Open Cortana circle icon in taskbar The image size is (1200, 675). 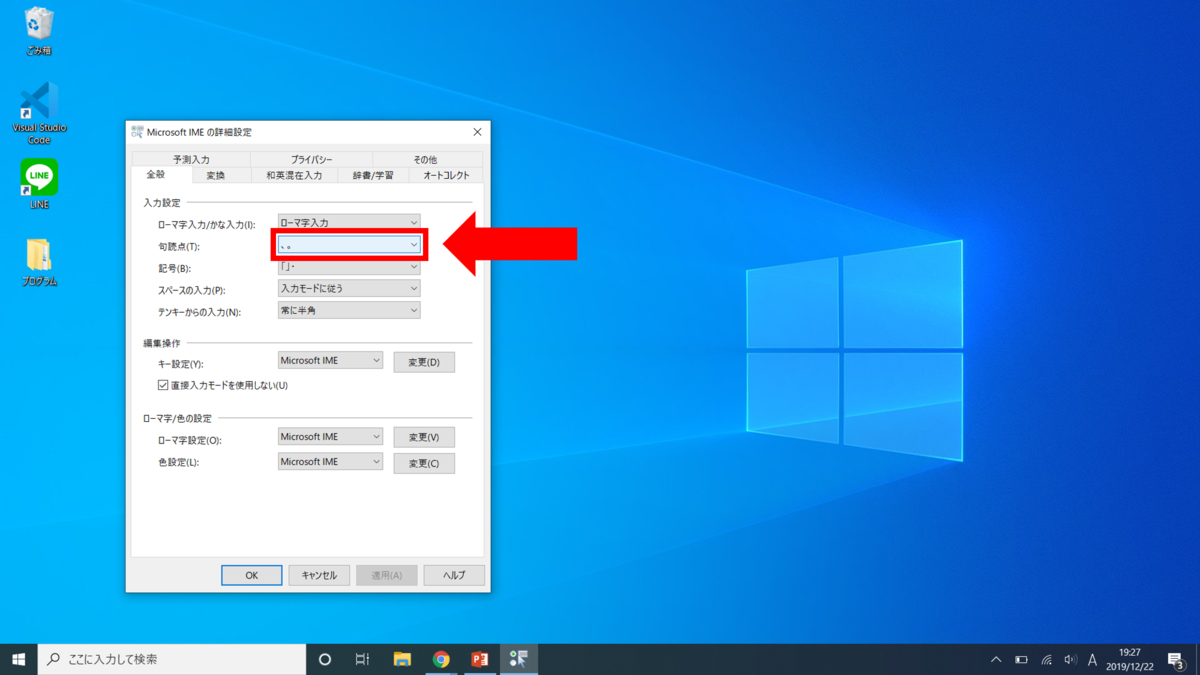click(324, 659)
